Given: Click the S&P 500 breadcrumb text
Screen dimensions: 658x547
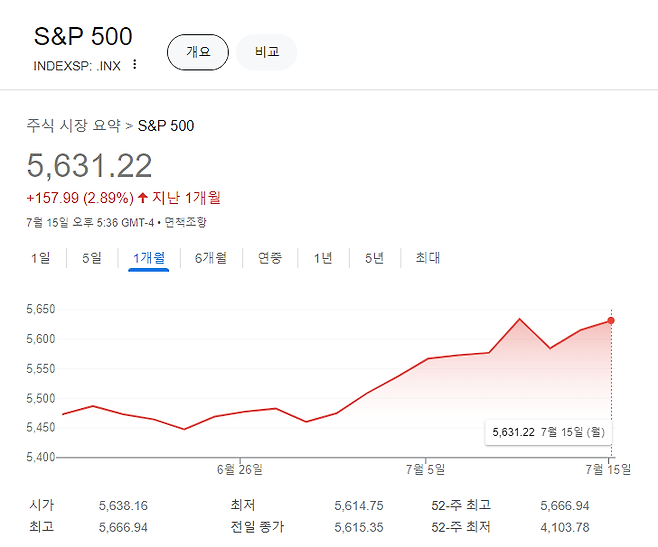Looking at the screenshot, I should 166,126.
